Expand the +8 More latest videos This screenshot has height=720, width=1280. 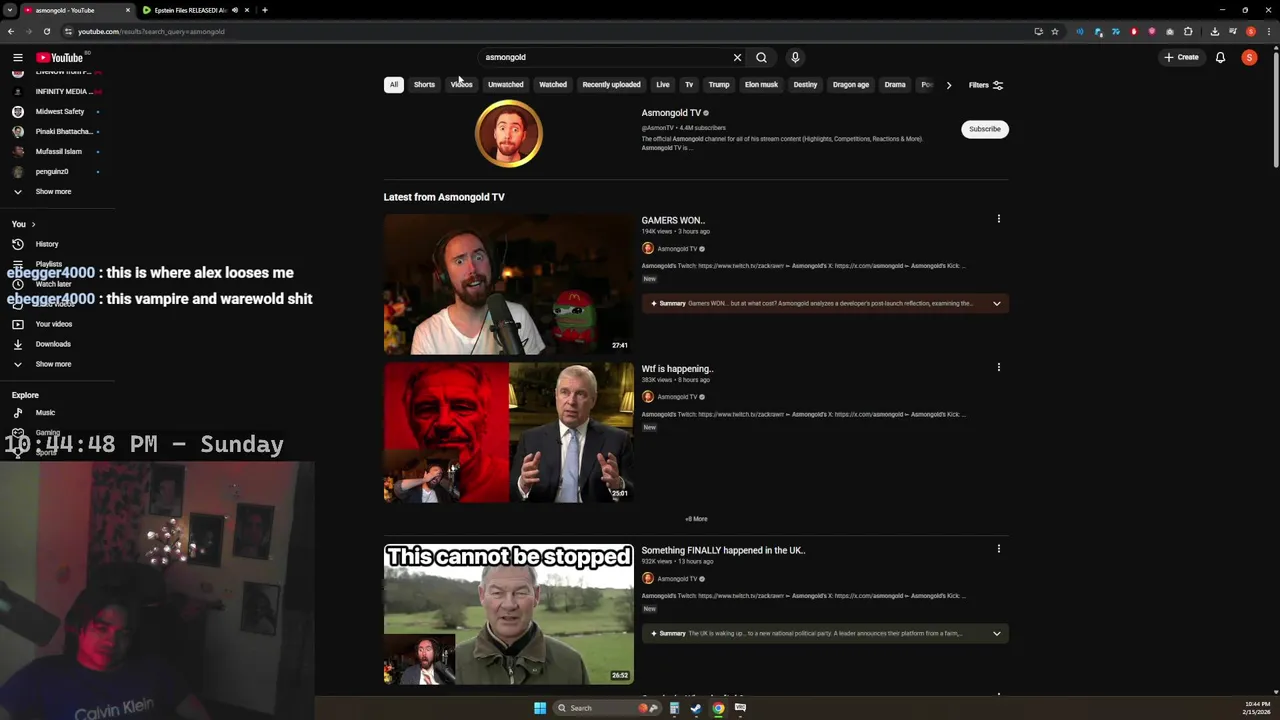[x=696, y=519]
